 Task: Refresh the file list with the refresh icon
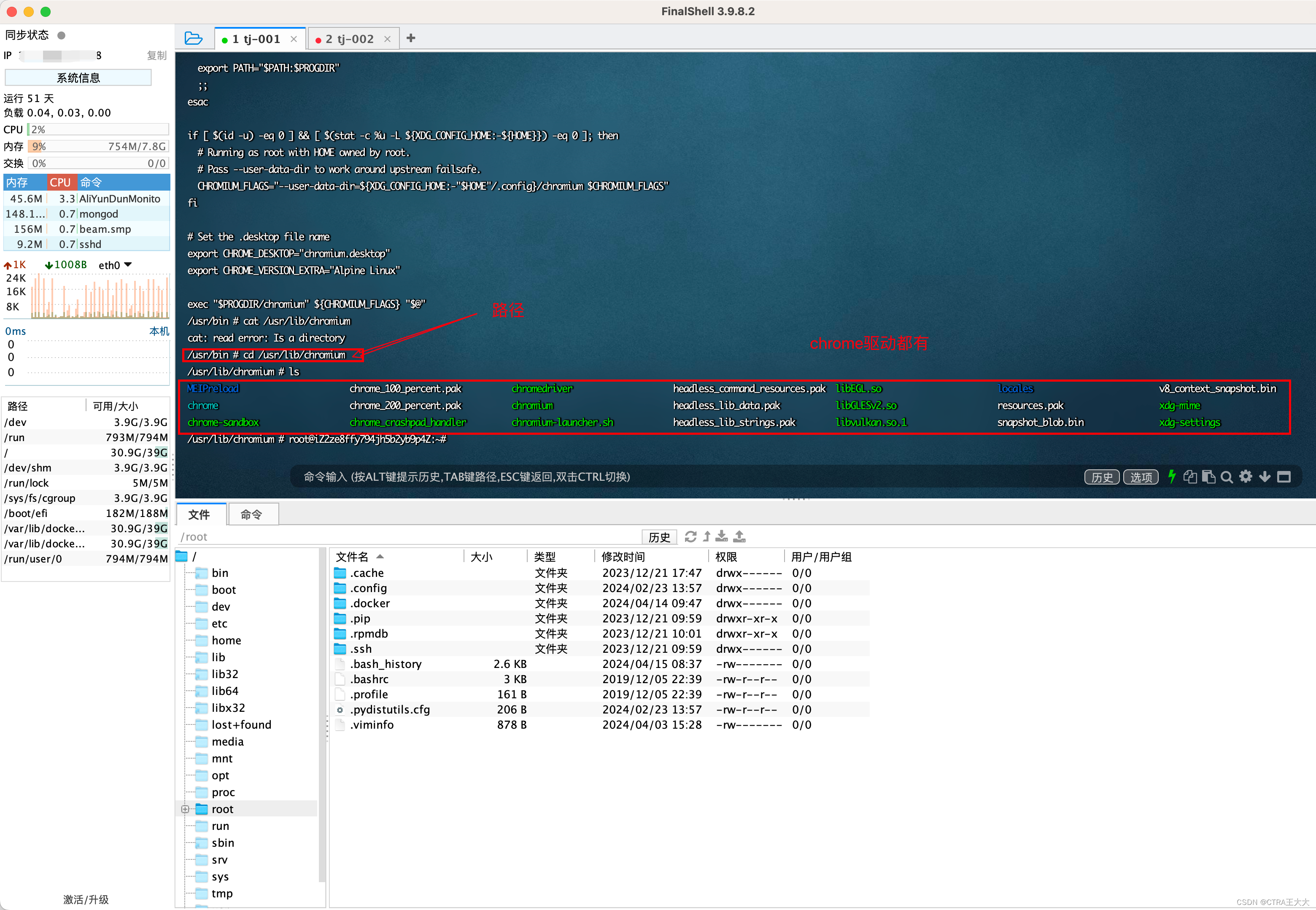tap(690, 536)
